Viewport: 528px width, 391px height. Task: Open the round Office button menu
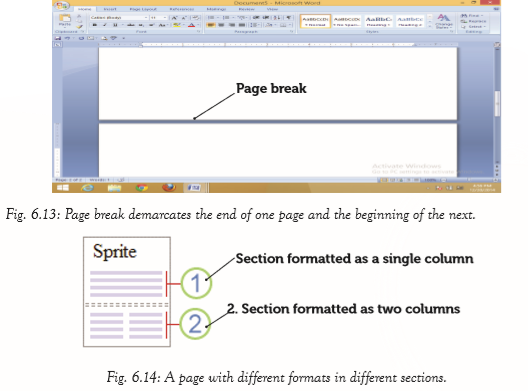pyautogui.click(x=62, y=5)
